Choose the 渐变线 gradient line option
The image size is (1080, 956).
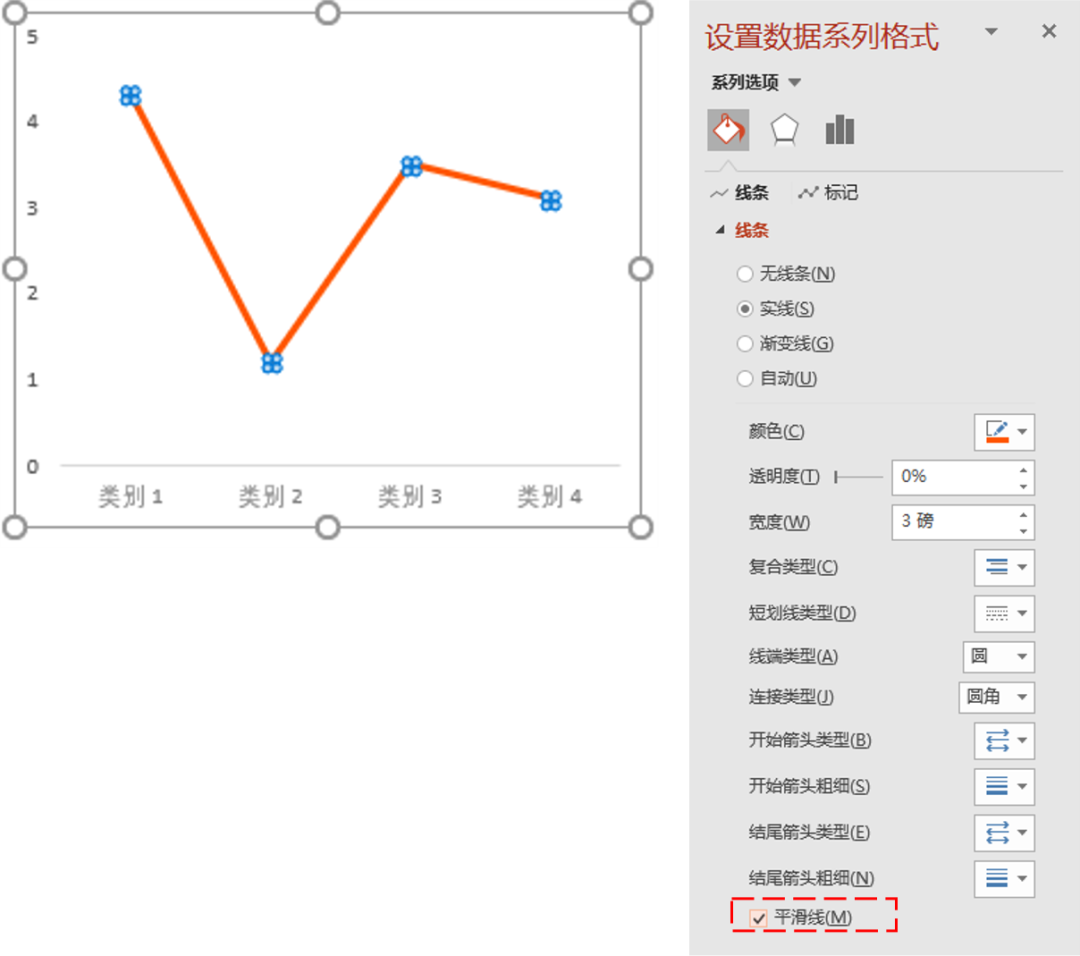click(745, 343)
